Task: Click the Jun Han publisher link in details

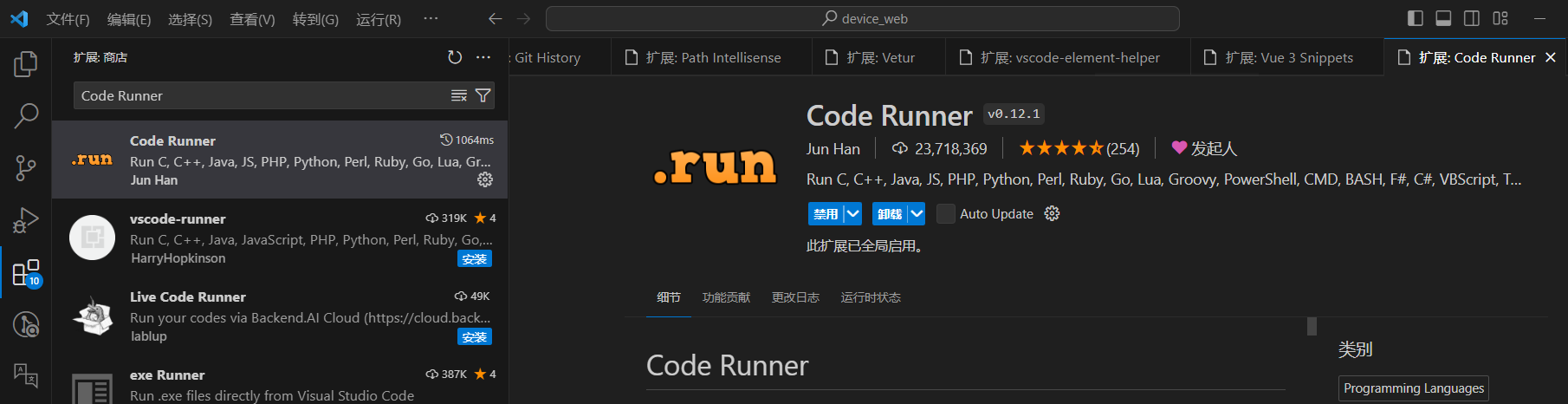Action: [x=833, y=148]
